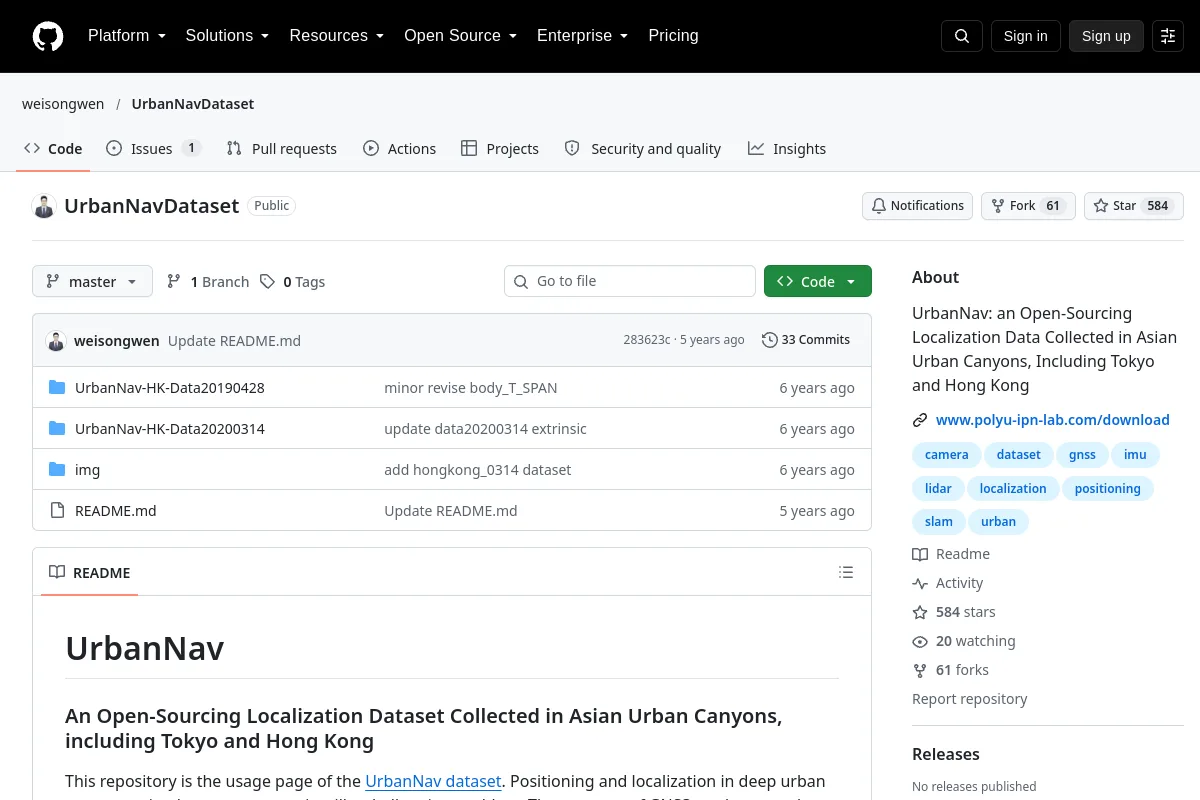Click Sign up button
This screenshot has width=1200, height=800.
tap(1106, 36)
